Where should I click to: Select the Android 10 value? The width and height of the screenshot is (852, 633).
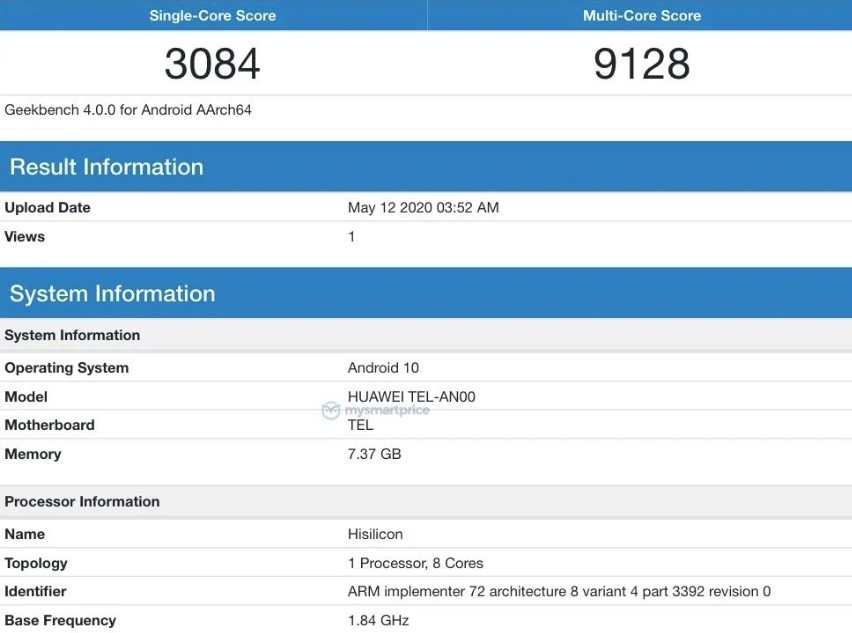383,368
